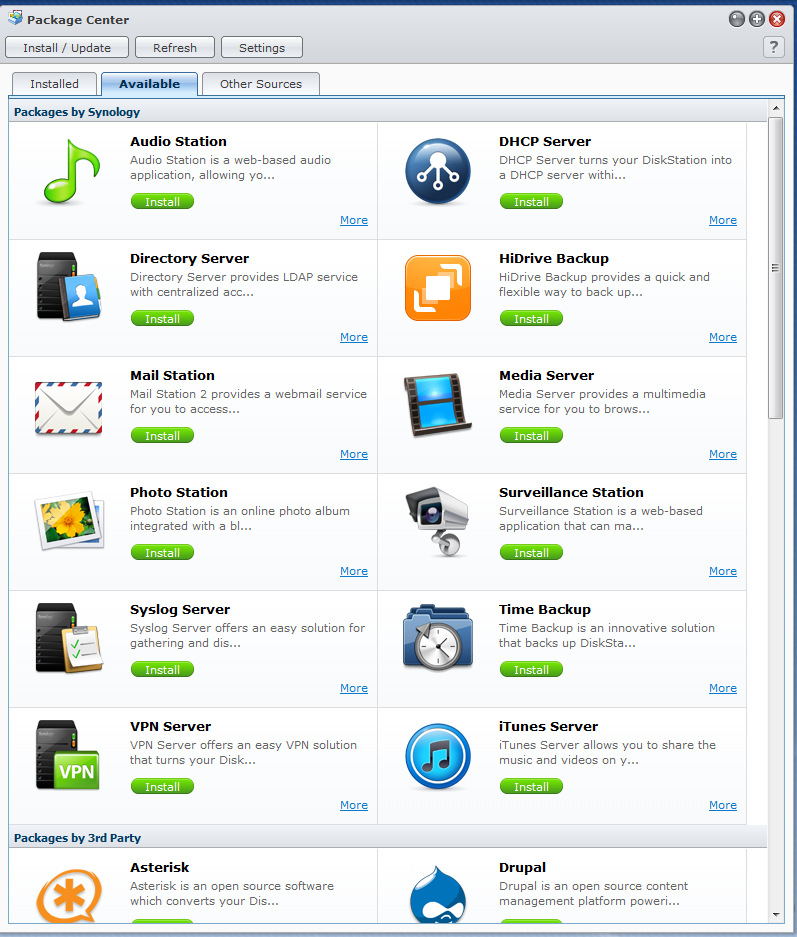Open More link for Directory Server

354,337
